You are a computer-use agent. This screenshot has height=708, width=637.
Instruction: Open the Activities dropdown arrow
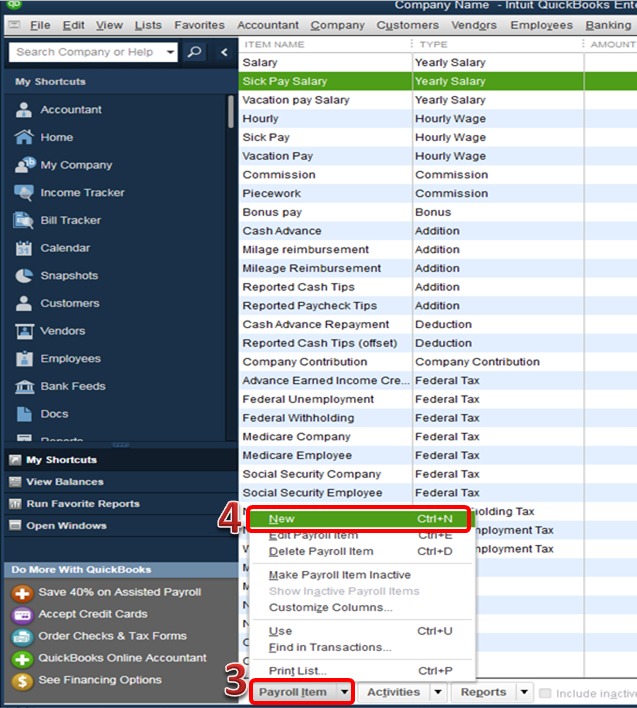coord(437,692)
